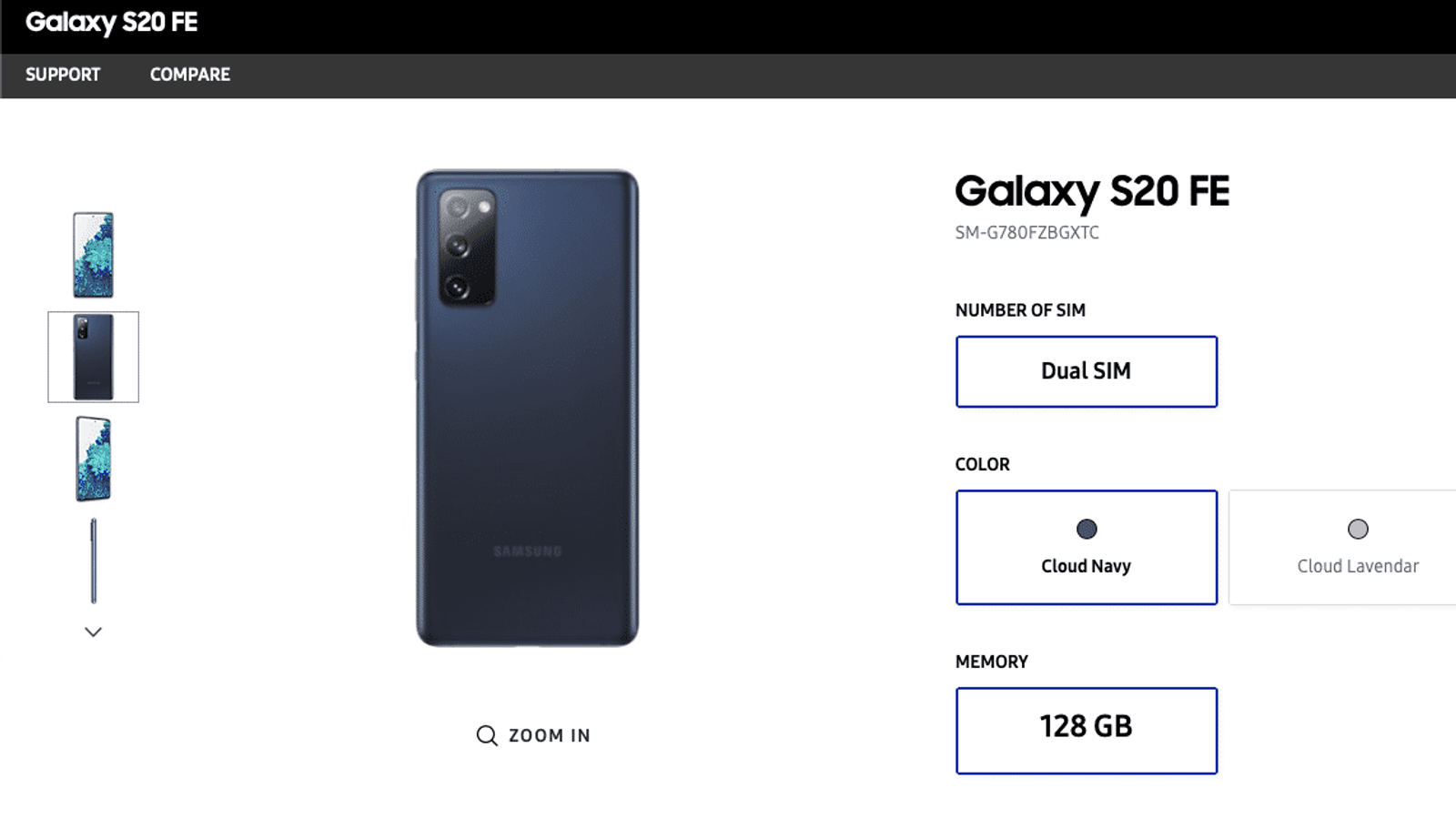This screenshot has width=1456, height=819.
Task: Click the magnifying glass zoom icon
Action: (487, 735)
